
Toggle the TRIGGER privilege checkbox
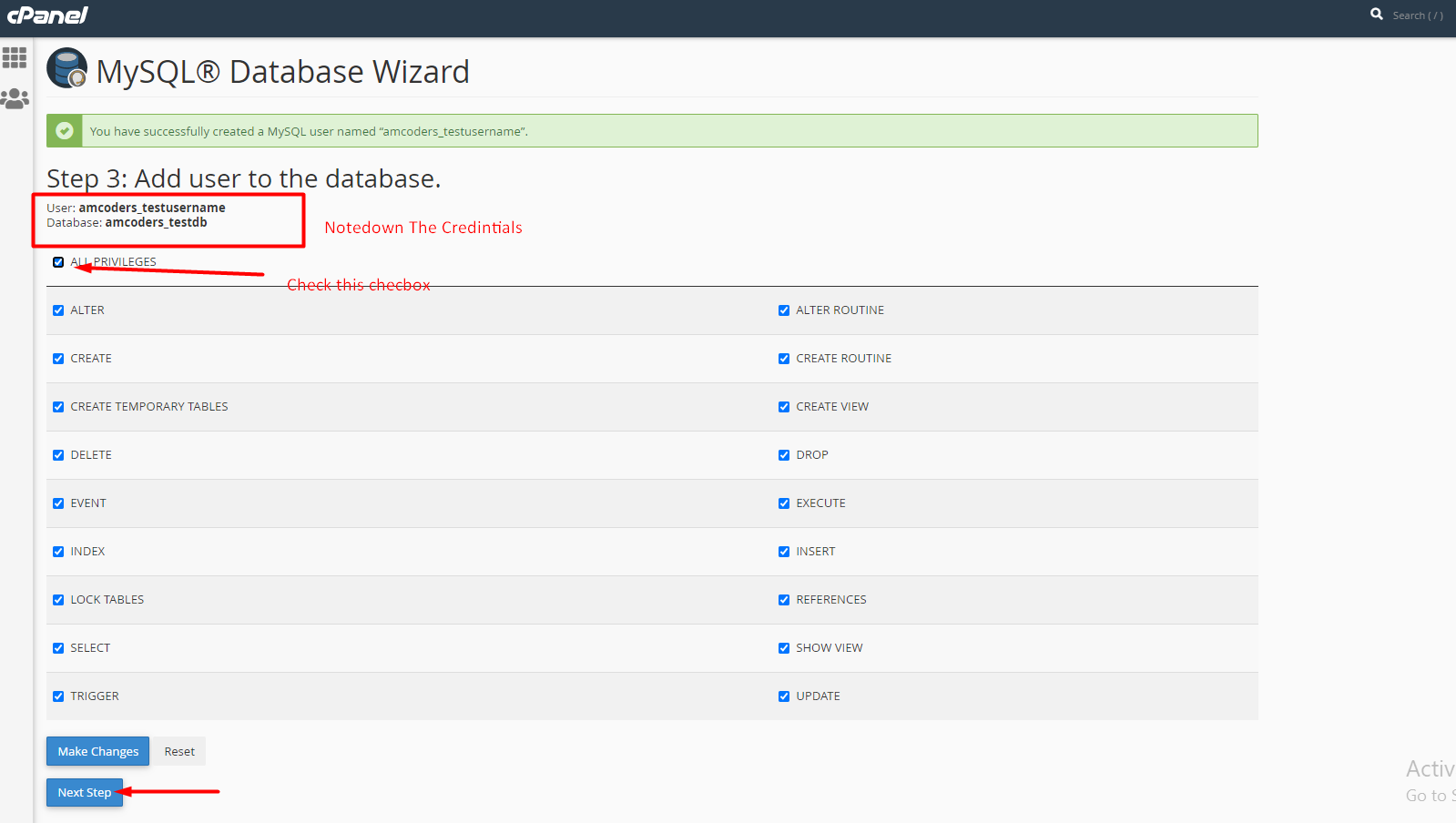[58, 696]
